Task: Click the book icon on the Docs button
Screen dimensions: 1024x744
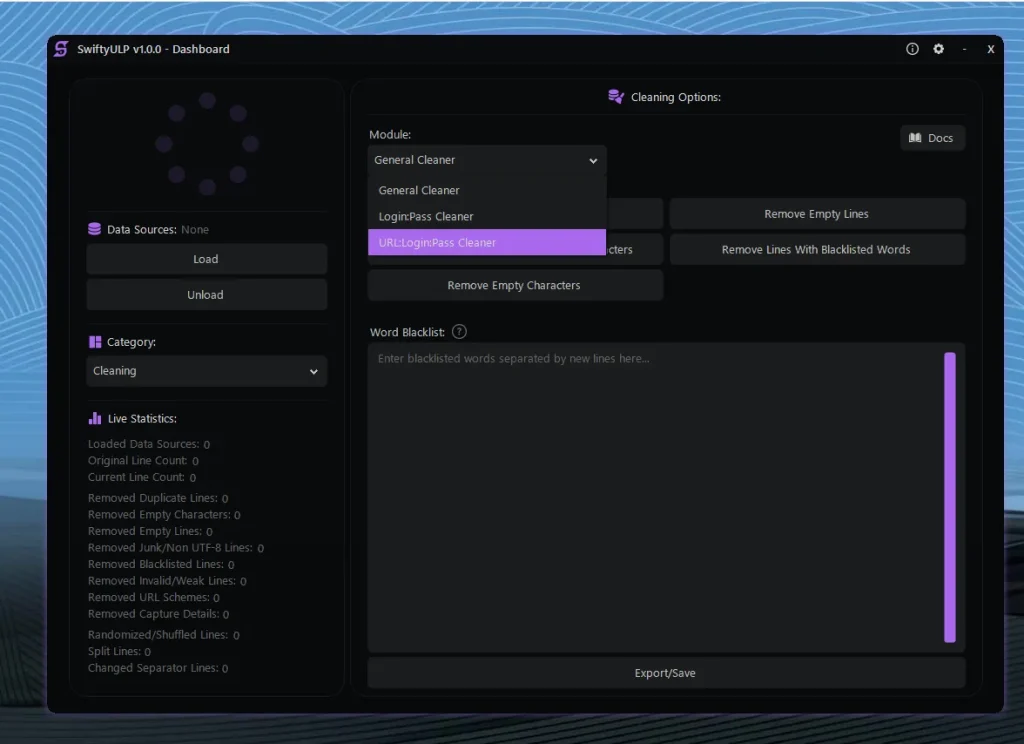Action: click(917, 138)
